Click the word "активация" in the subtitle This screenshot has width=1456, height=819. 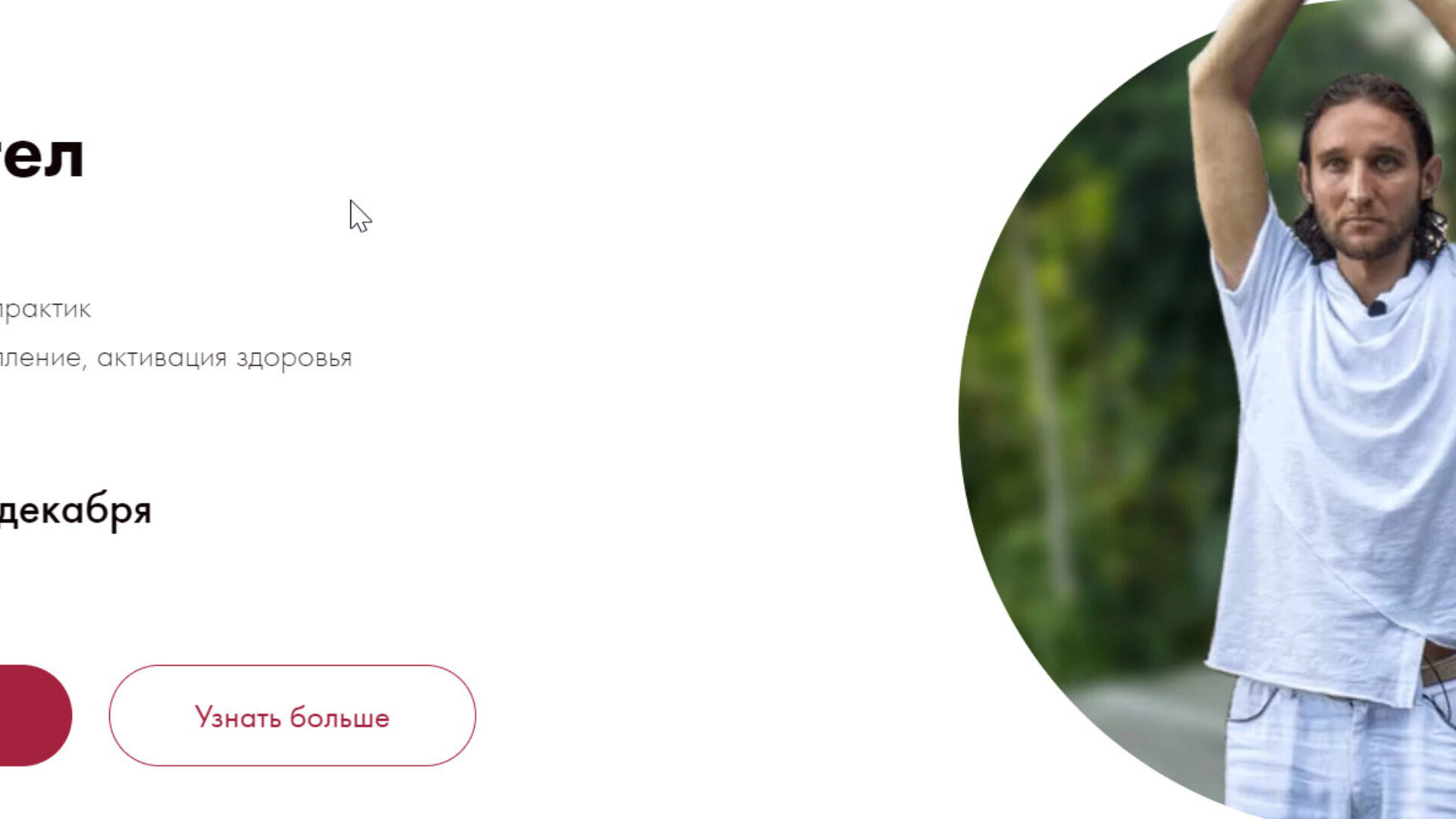point(162,357)
